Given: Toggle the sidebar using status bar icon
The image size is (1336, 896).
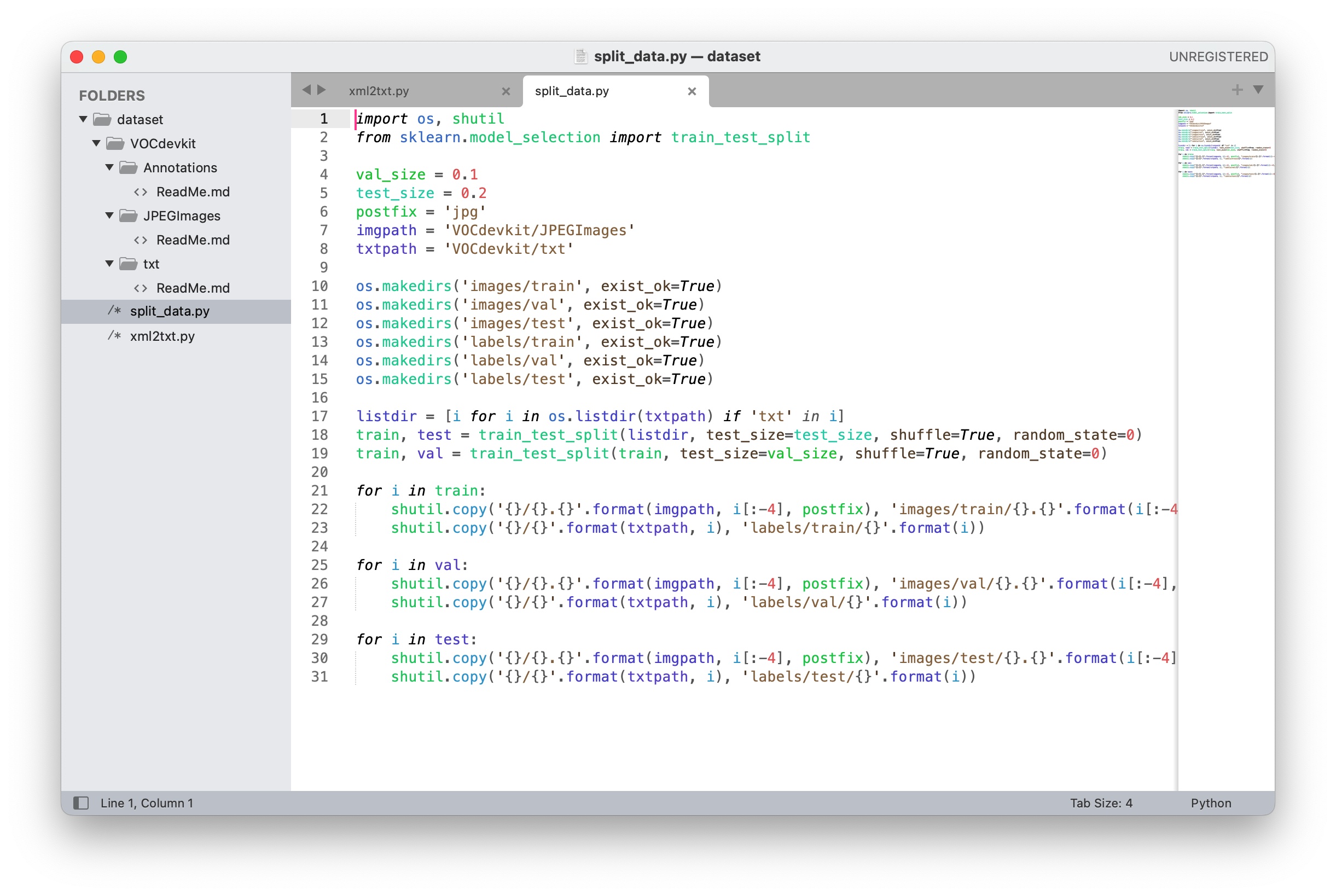Looking at the screenshot, I should [x=81, y=803].
